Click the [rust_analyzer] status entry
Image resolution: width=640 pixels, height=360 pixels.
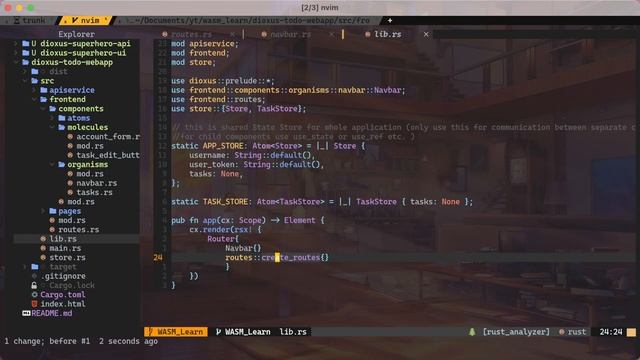516,332
